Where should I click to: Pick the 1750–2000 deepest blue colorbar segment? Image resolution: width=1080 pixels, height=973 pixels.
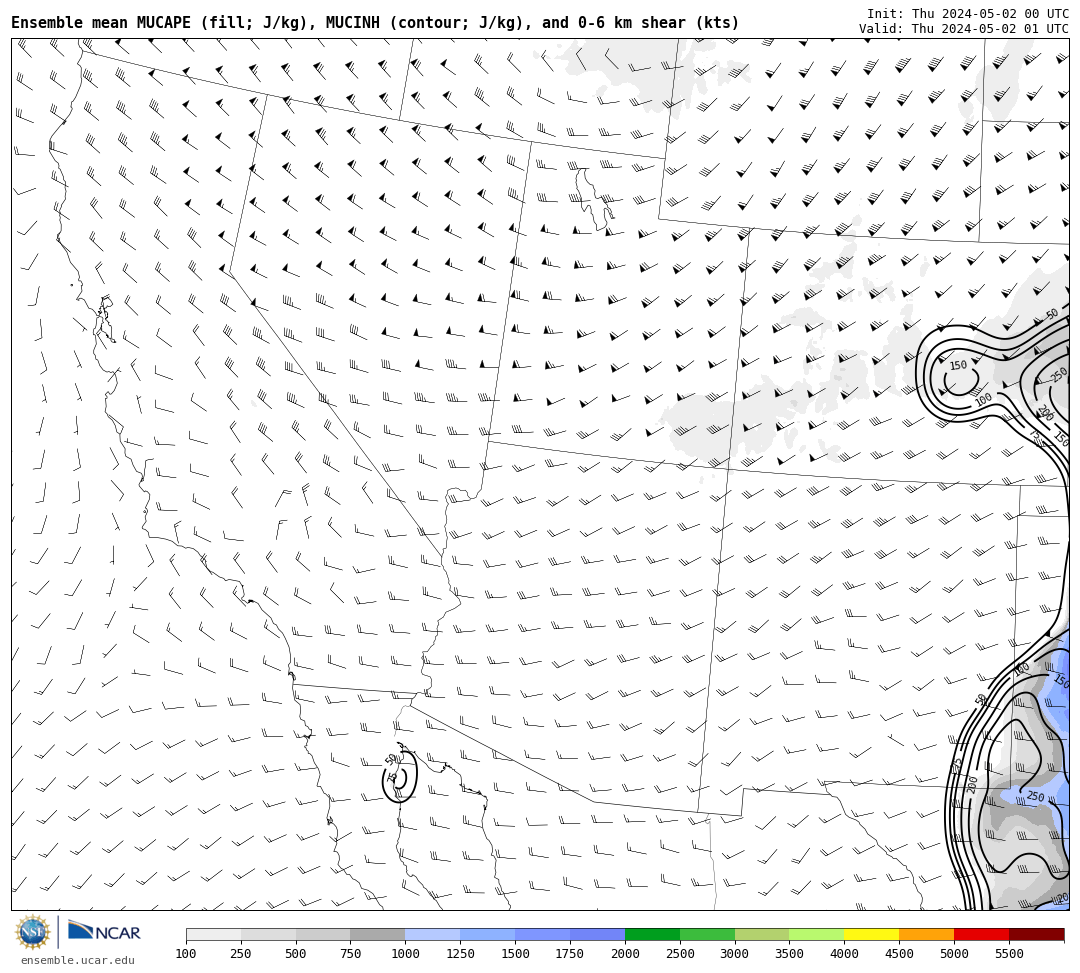pyautogui.click(x=598, y=934)
